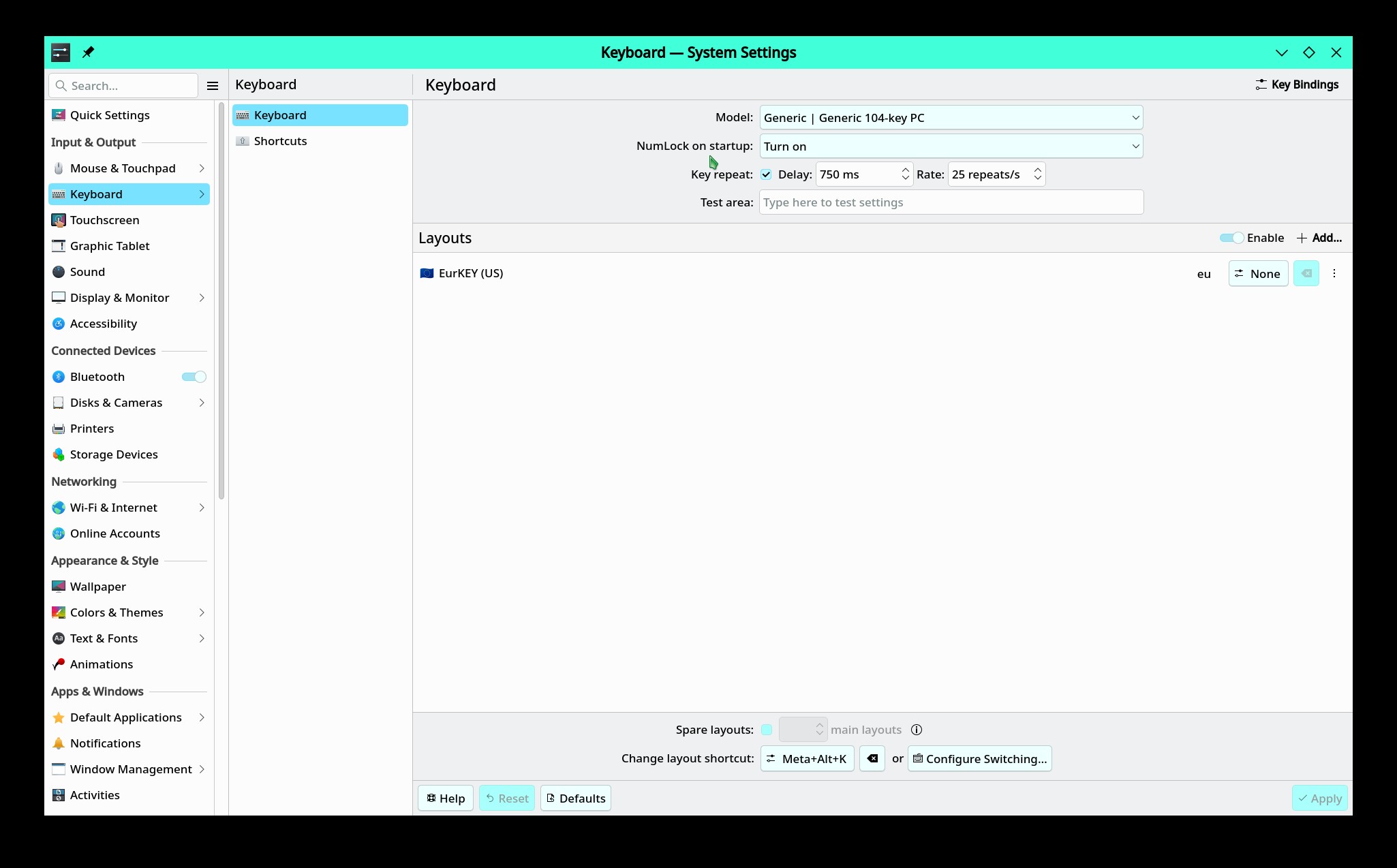This screenshot has width=1397, height=868.
Task: Toggle the Bluetooth switch
Action: (194, 377)
